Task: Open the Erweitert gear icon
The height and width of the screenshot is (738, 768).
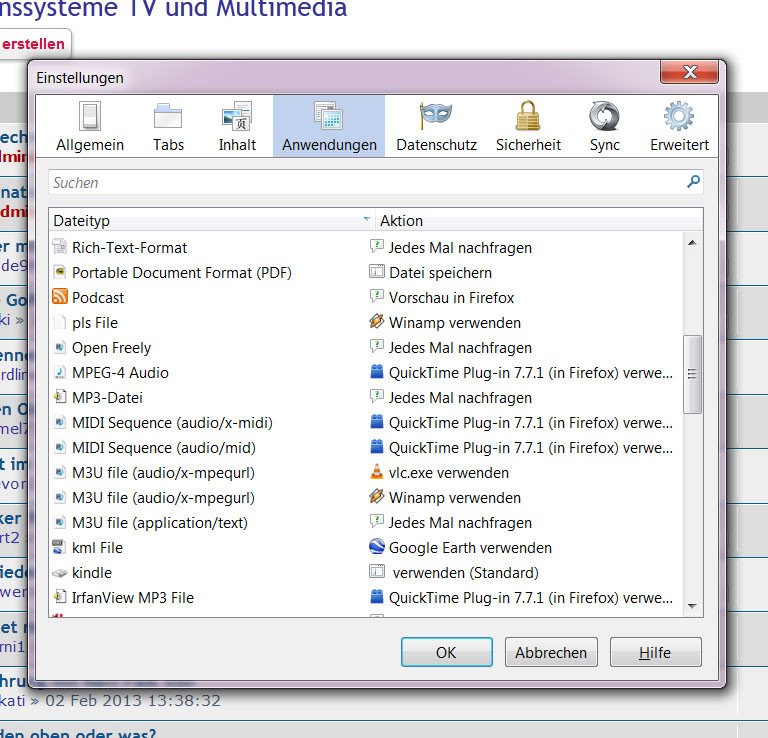Action: (679, 117)
